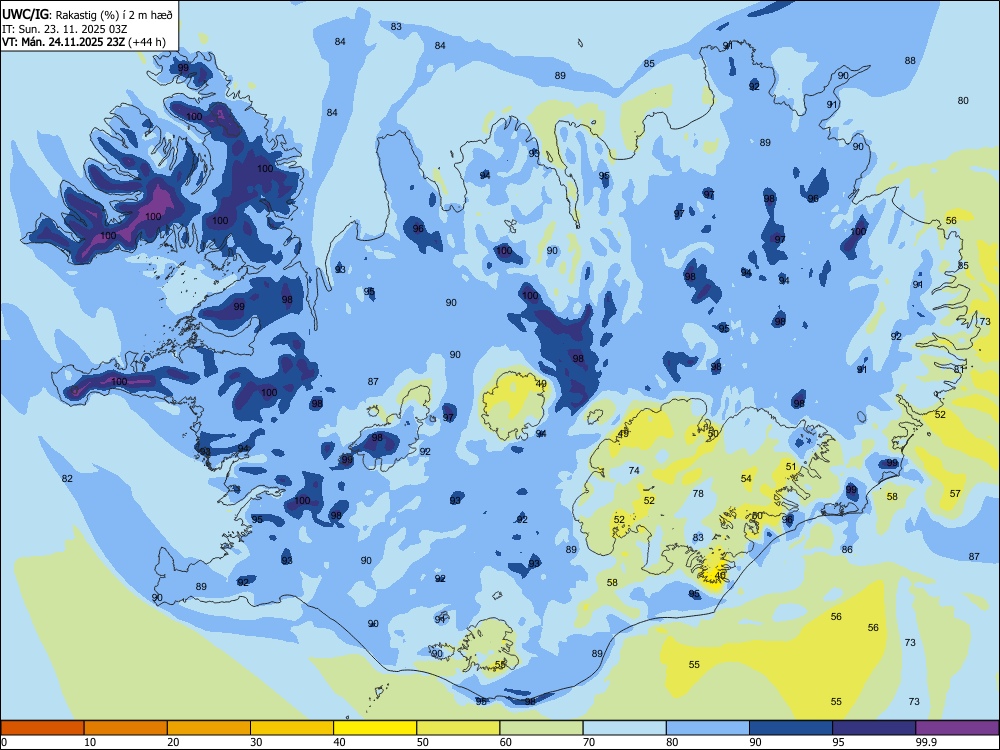Click the 'VT: Mán. 24.11.2025 23Z (+44 h)' line
The height and width of the screenshot is (750, 1000).
pyautogui.click(x=84, y=42)
